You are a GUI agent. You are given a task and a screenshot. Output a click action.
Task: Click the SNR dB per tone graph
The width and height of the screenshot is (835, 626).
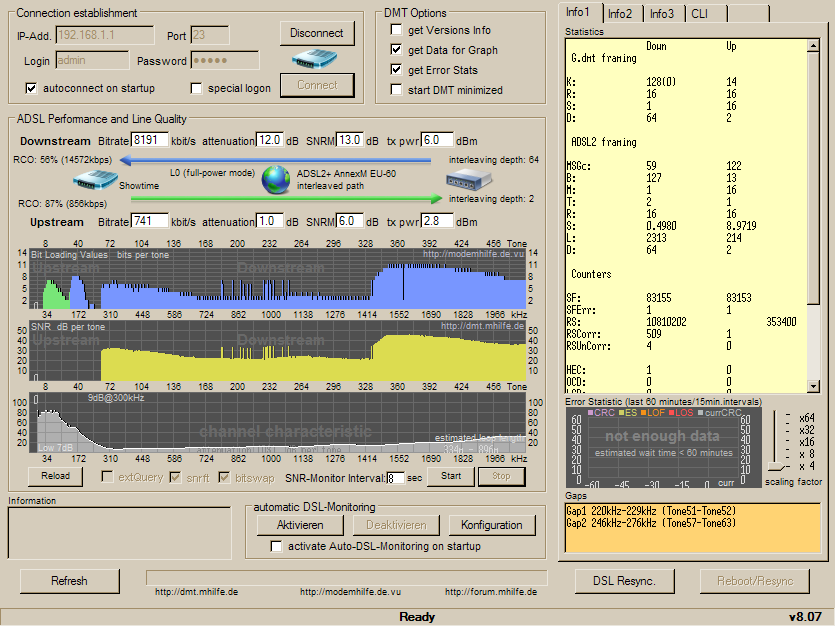(277, 351)
